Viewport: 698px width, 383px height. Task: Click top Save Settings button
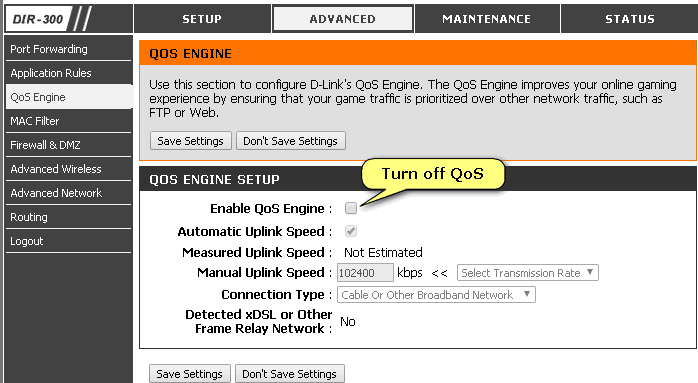tap(191, 141)
